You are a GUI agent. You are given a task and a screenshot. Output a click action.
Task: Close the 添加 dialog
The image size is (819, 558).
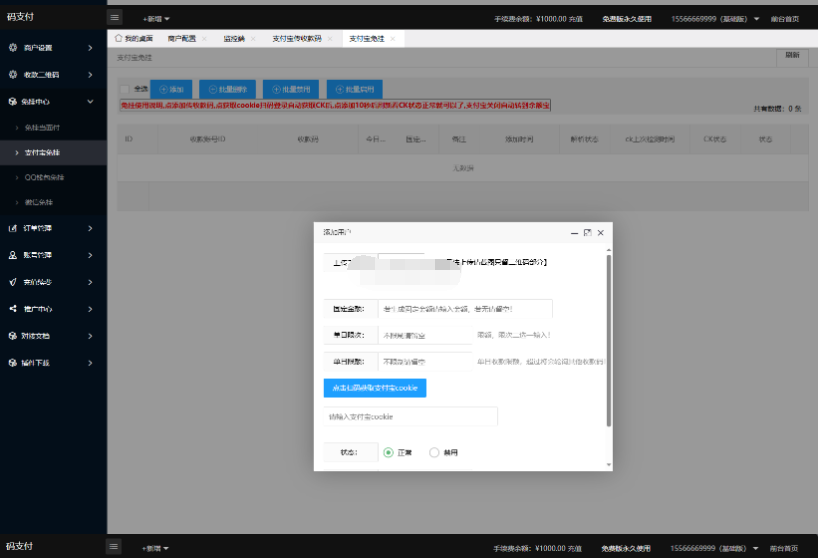pyautogui.click(x=601, y=232)
